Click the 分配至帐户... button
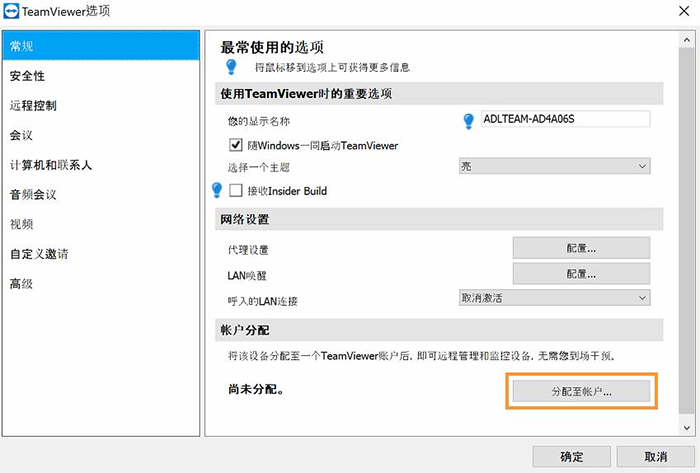This screenshot has width=700, height=473. [x=581, y=391]
